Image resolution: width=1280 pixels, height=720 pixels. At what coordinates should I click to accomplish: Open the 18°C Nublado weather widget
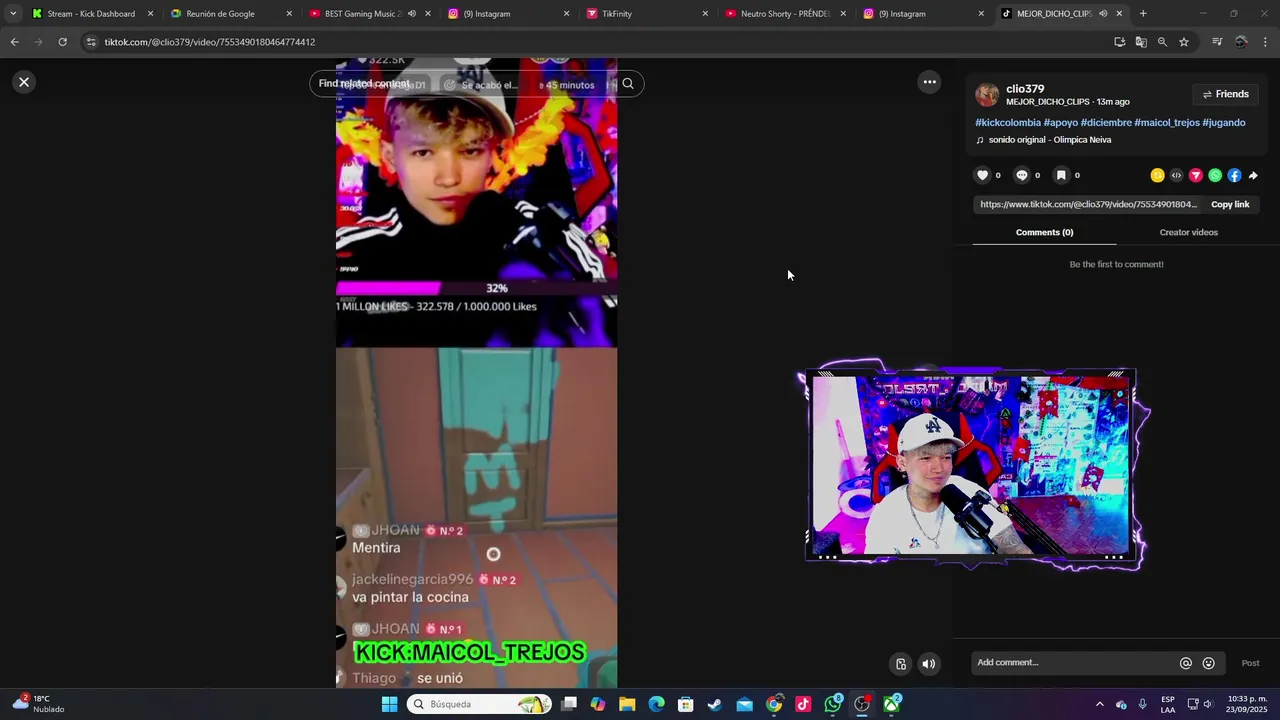[x=38, y=704]
